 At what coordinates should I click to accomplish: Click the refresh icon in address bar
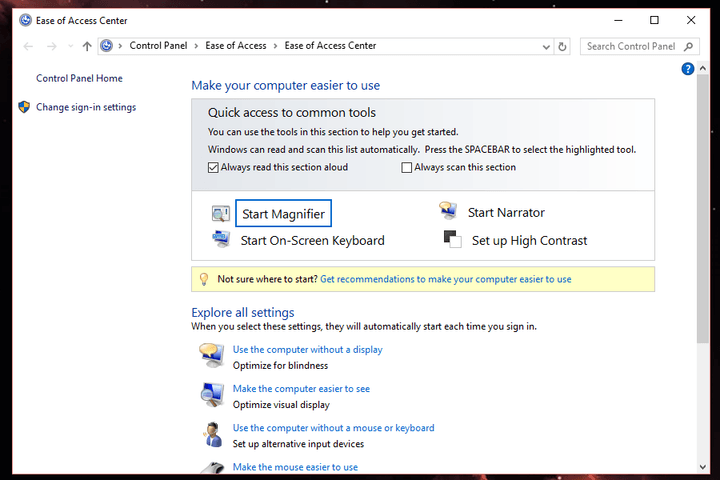coord(562,46)
